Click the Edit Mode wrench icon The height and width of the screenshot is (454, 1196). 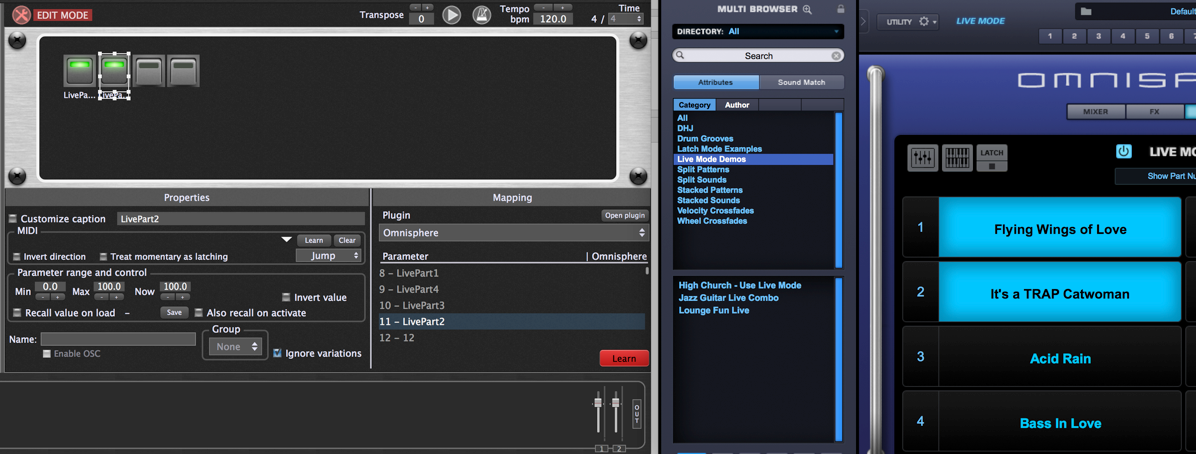[22, 14]
